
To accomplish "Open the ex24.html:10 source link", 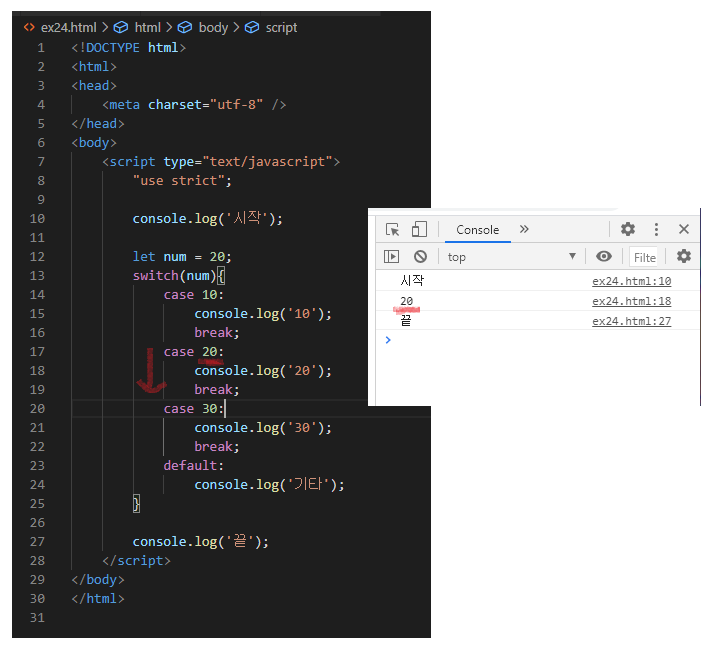I will pos(631,281).
